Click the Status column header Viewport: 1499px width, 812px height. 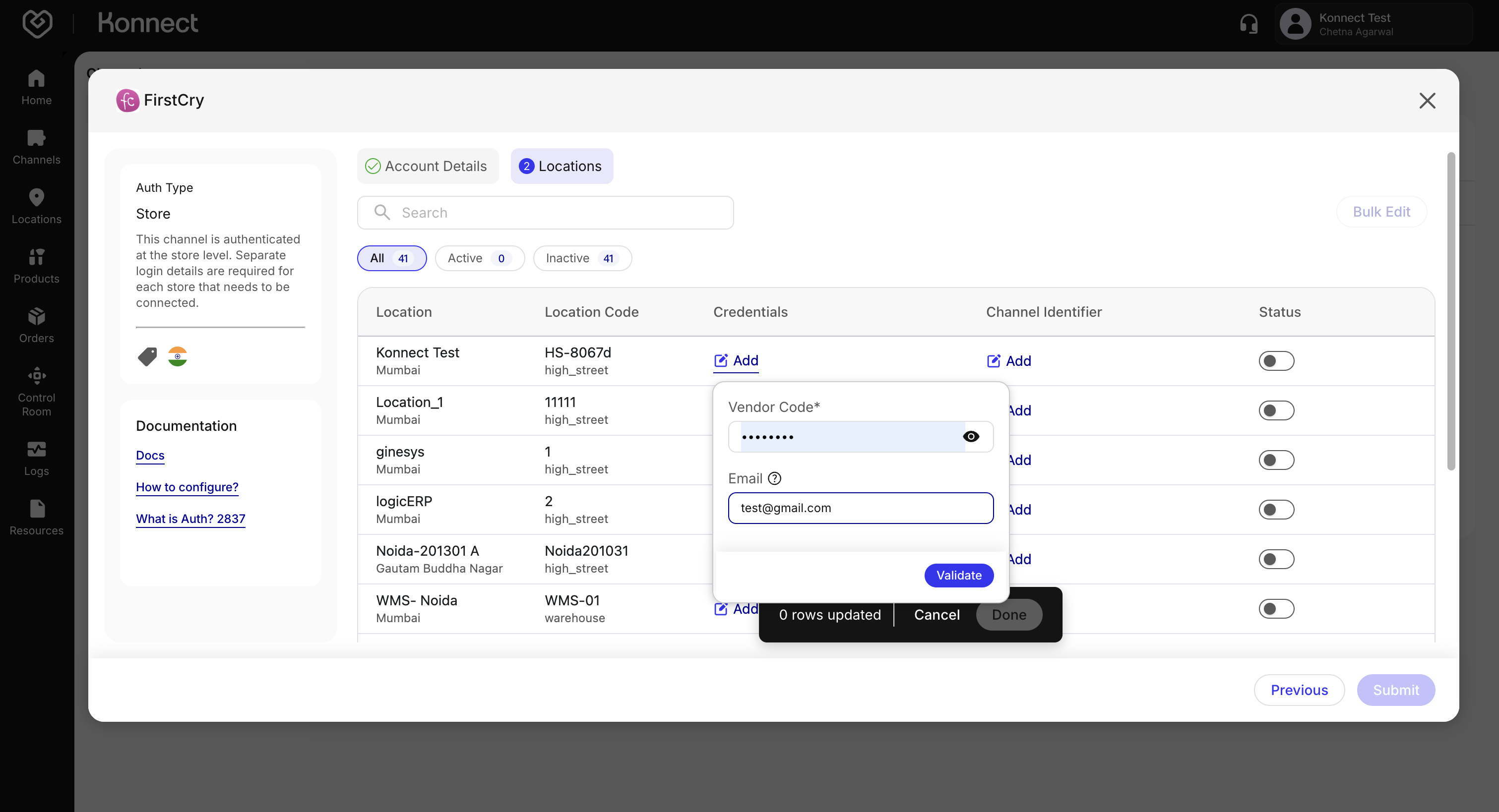[x=1280, y=312]
